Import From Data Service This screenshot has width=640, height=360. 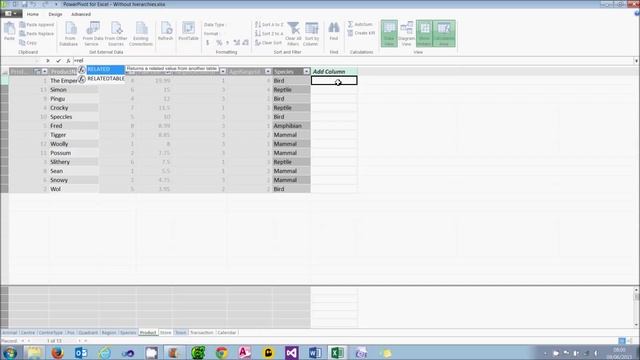(x=93, y=34)
